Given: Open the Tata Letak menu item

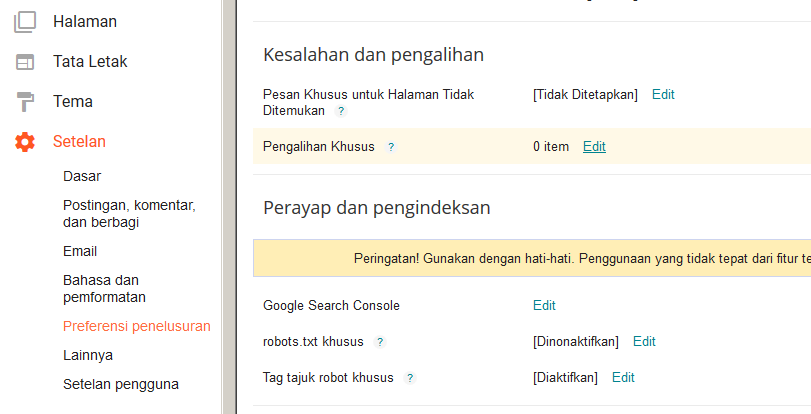Looking at the screenshot, I should click(x=90, y=62).
